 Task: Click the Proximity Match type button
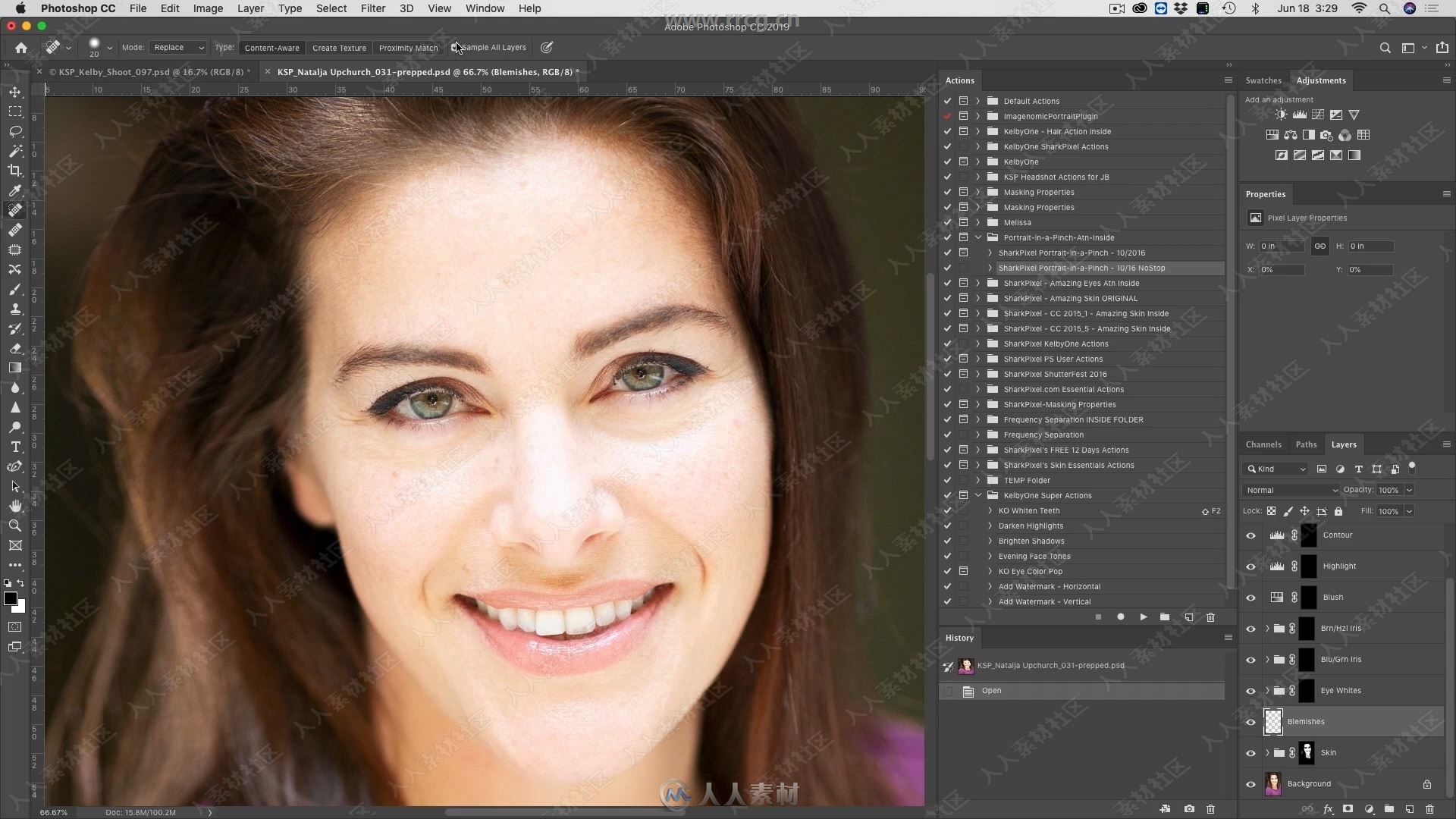[x=408, y=47]
